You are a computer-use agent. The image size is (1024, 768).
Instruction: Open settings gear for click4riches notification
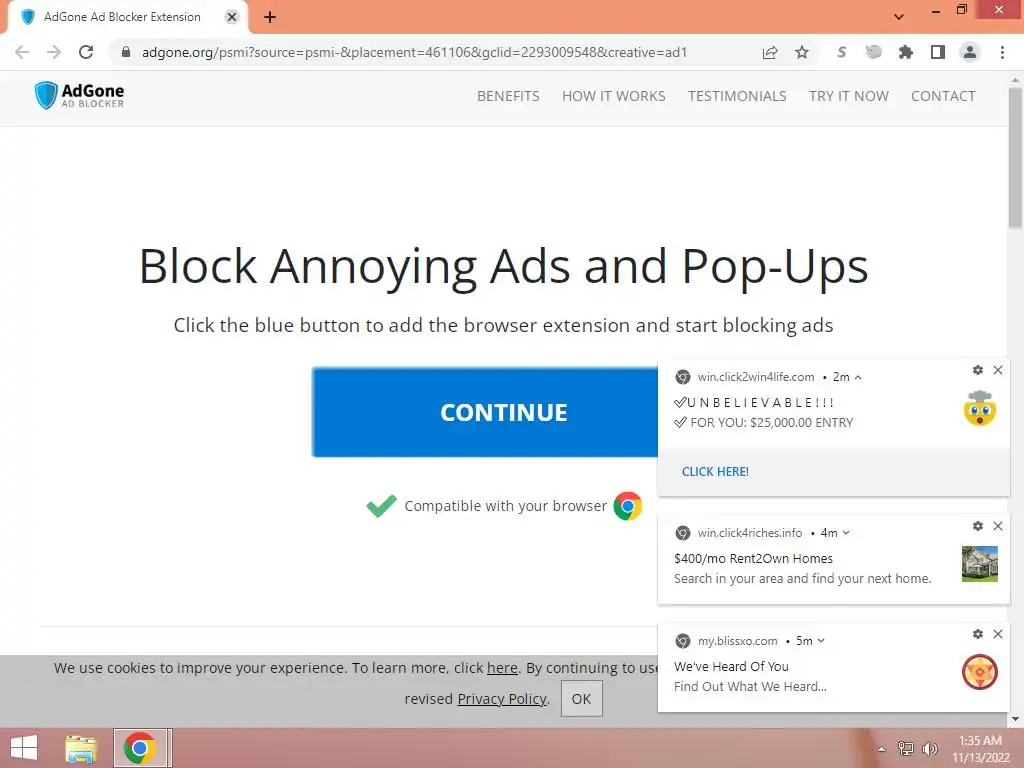click(x=978, y=526)
